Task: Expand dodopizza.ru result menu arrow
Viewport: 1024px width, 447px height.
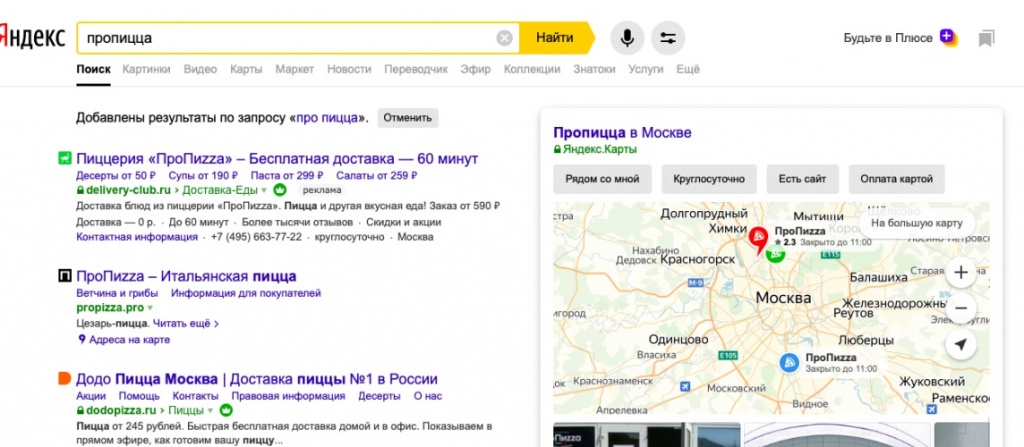Action: [x=210, y=411]
